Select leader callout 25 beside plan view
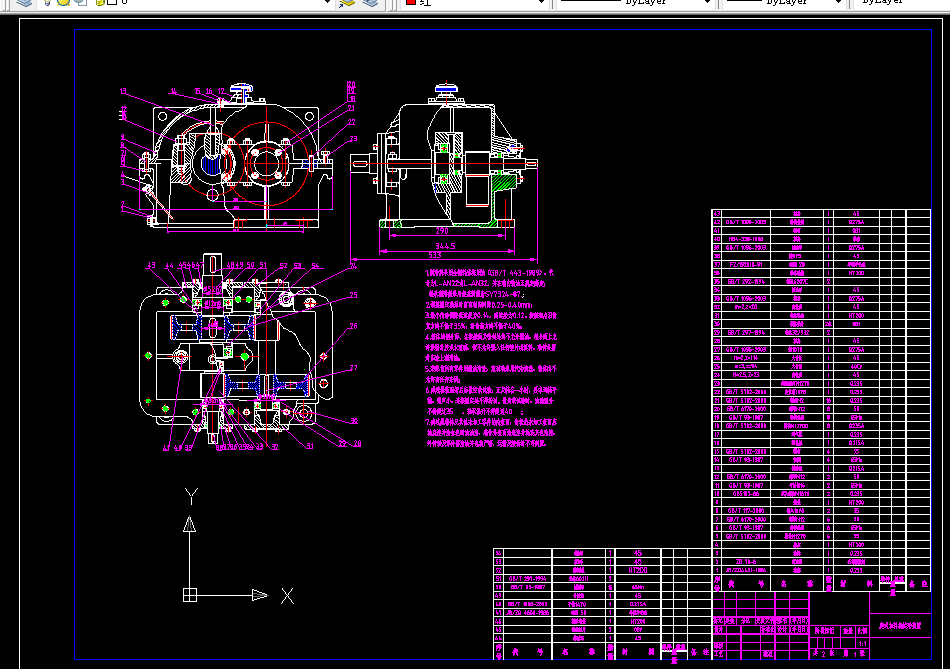This screenshot has width=950, height=669. pos(353,295)
